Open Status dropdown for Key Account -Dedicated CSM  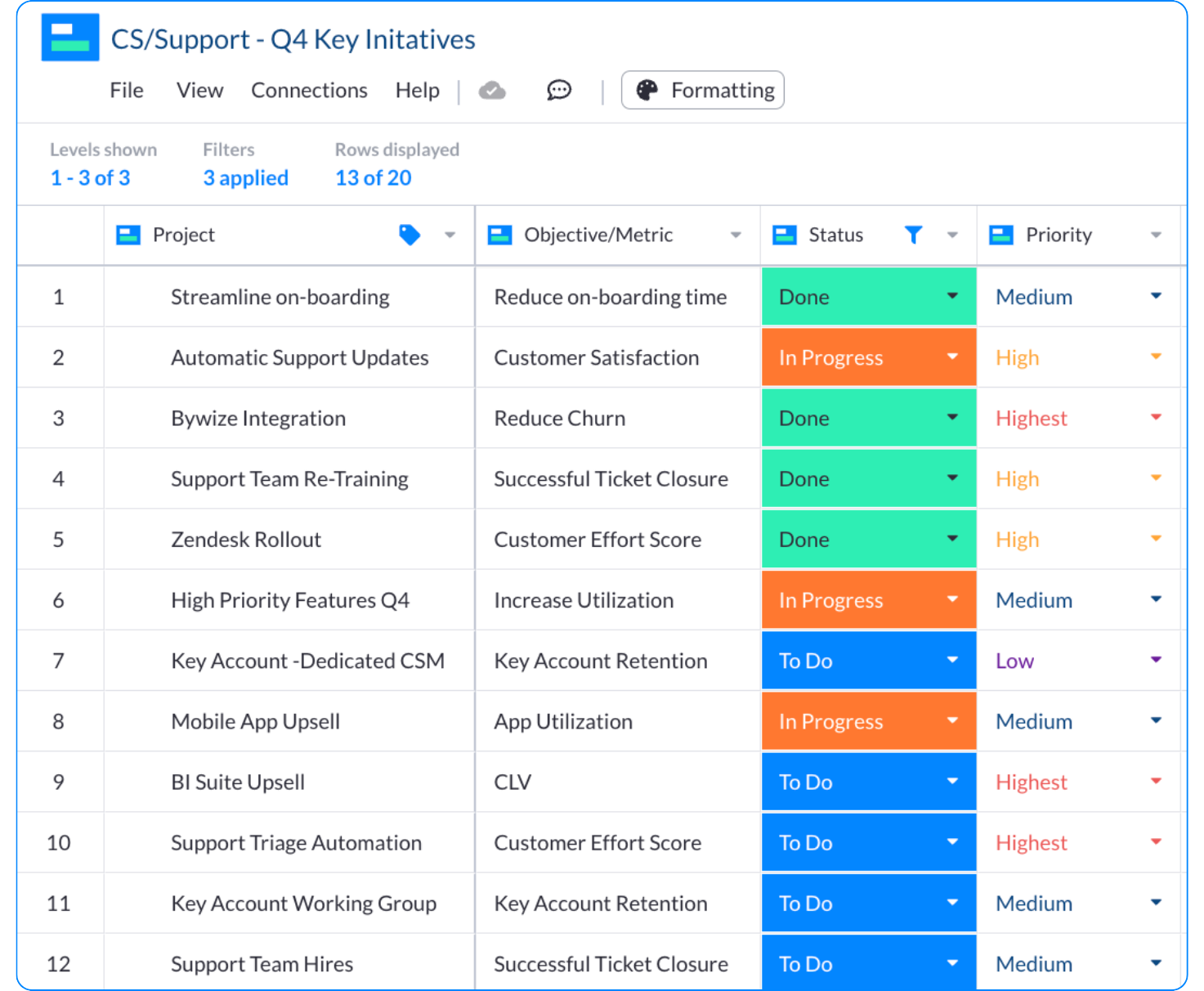(x=952, y=660)
